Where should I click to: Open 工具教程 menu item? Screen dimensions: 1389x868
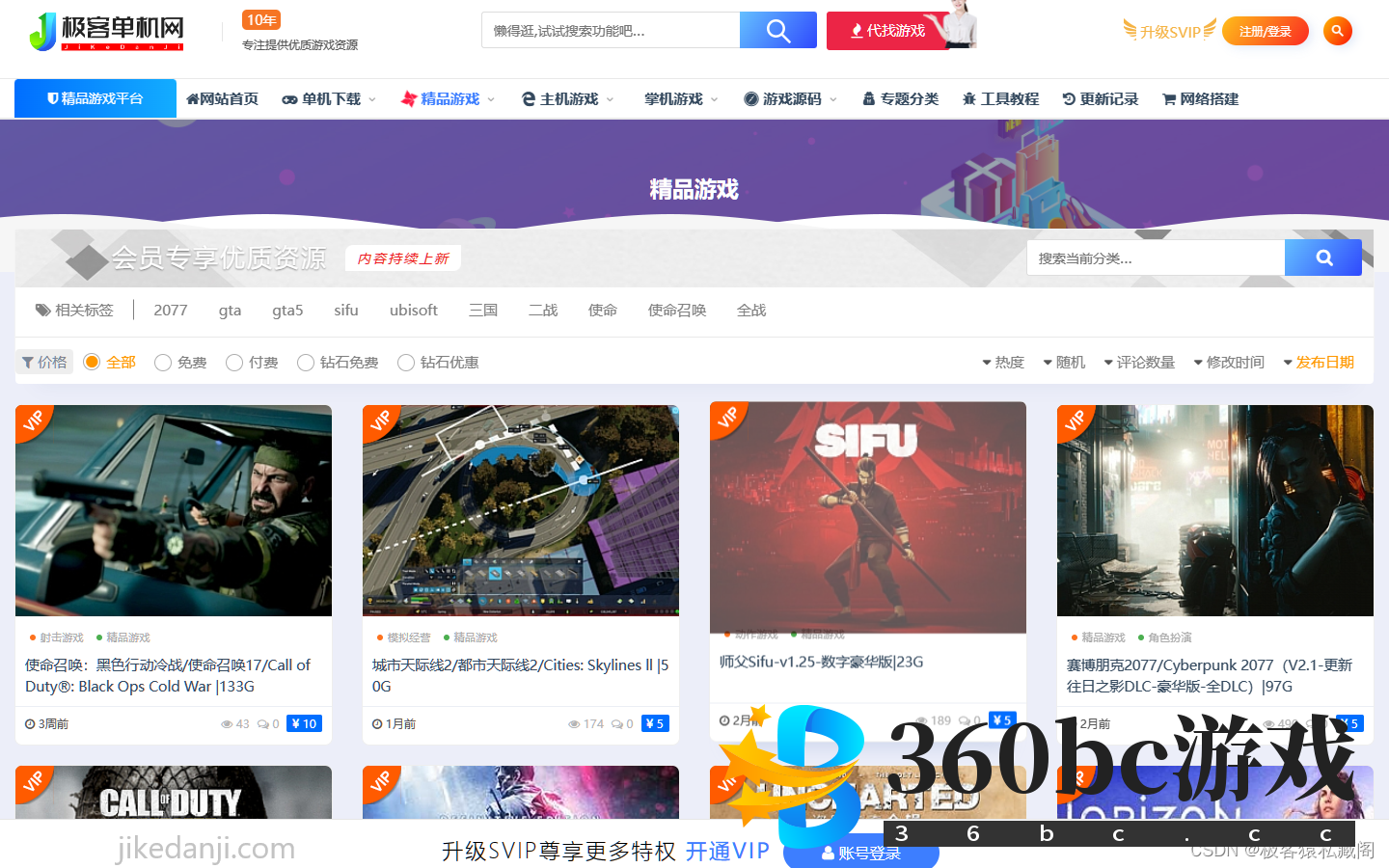(x=1000, y=99)
